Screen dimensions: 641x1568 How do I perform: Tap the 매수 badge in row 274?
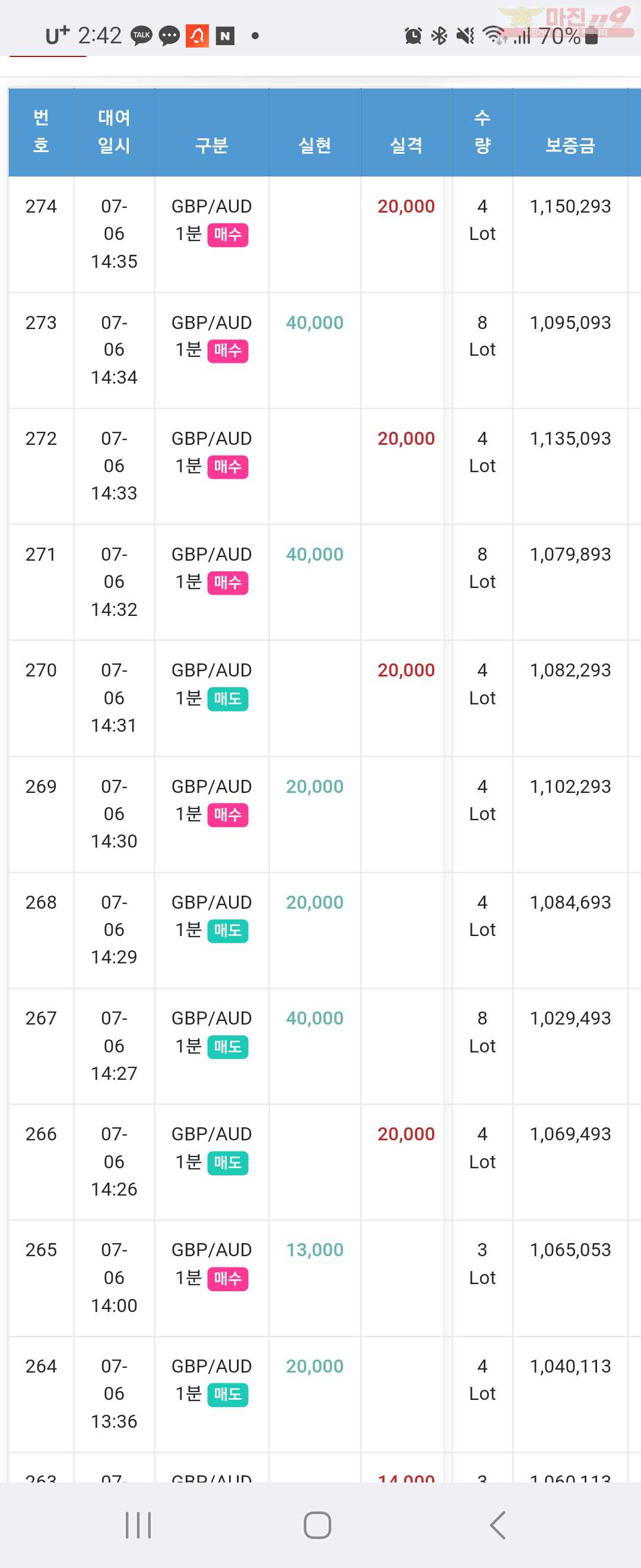click(x=227, y=235)
